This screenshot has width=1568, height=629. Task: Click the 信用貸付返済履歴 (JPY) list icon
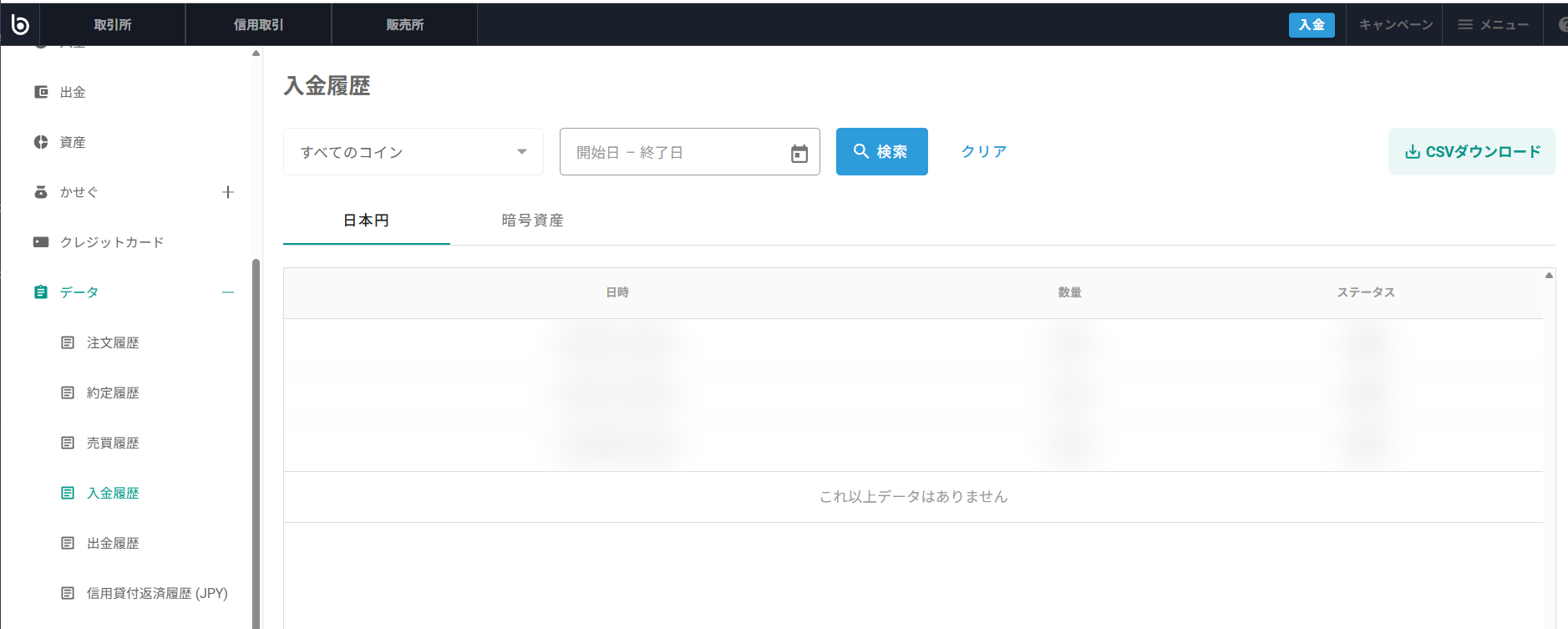tap(68, 593)
